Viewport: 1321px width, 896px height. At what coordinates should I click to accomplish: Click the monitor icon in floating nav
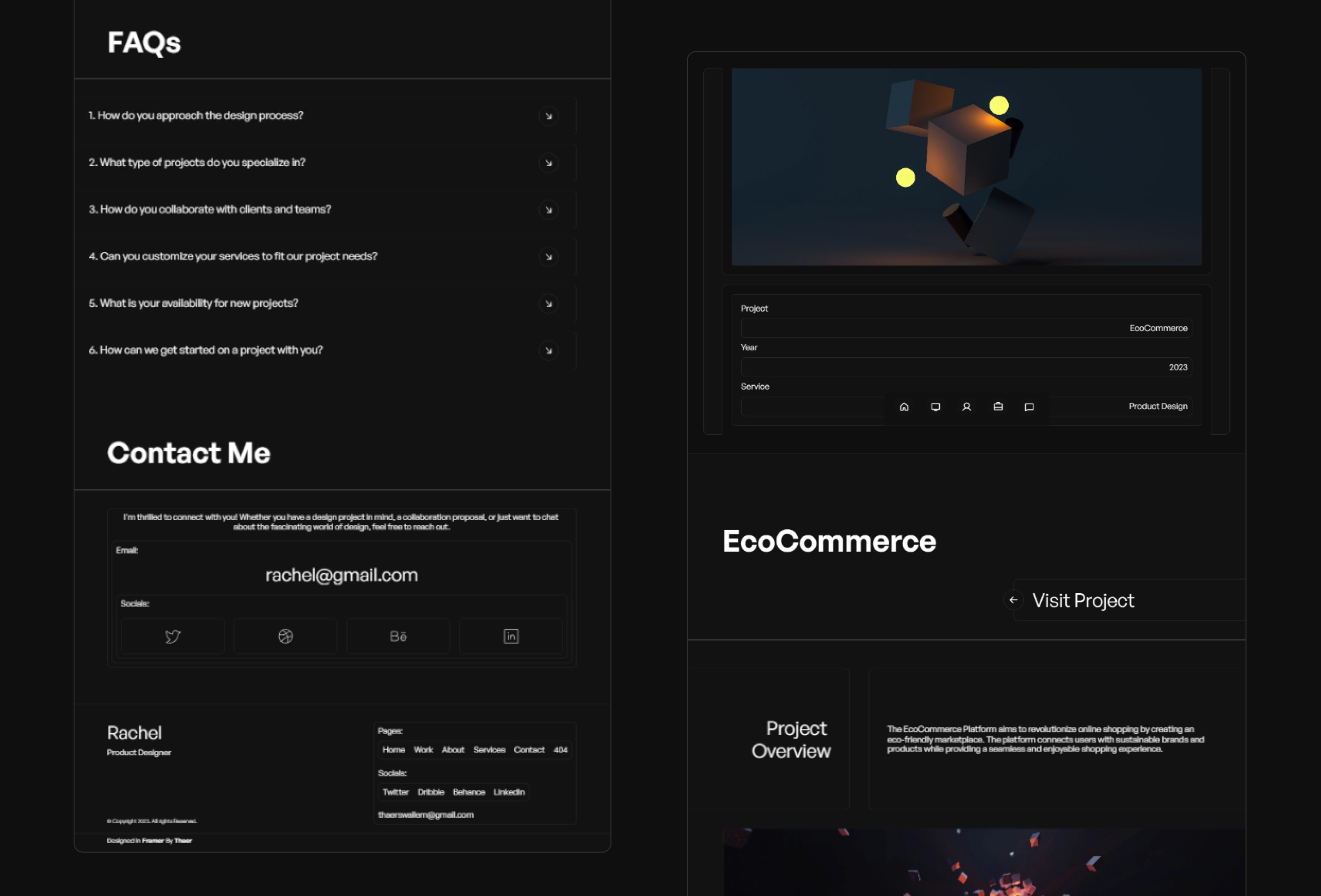click(x=935, y=407)
